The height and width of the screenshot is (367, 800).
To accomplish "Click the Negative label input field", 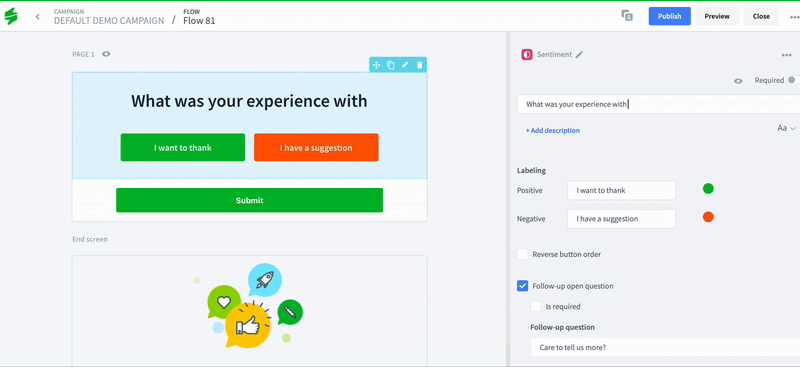I will click(x=621, y=219).
